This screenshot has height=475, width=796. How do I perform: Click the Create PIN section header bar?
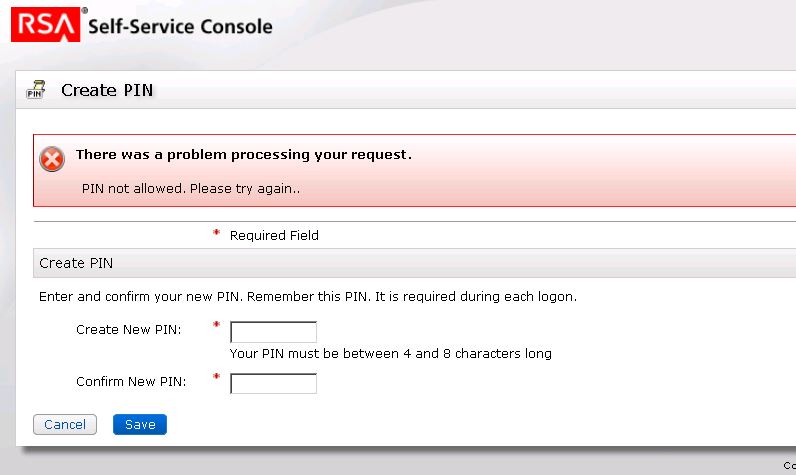[x=400, y=263]
